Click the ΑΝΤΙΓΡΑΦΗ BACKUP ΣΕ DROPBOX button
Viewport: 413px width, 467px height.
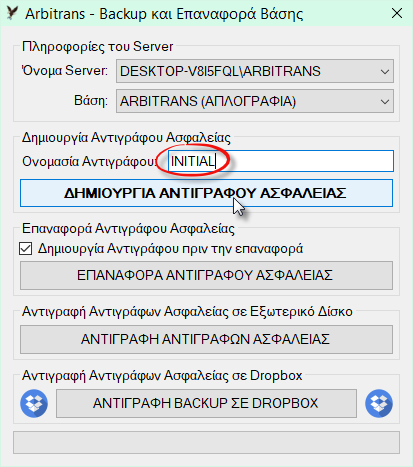click(x=206, y=403)
